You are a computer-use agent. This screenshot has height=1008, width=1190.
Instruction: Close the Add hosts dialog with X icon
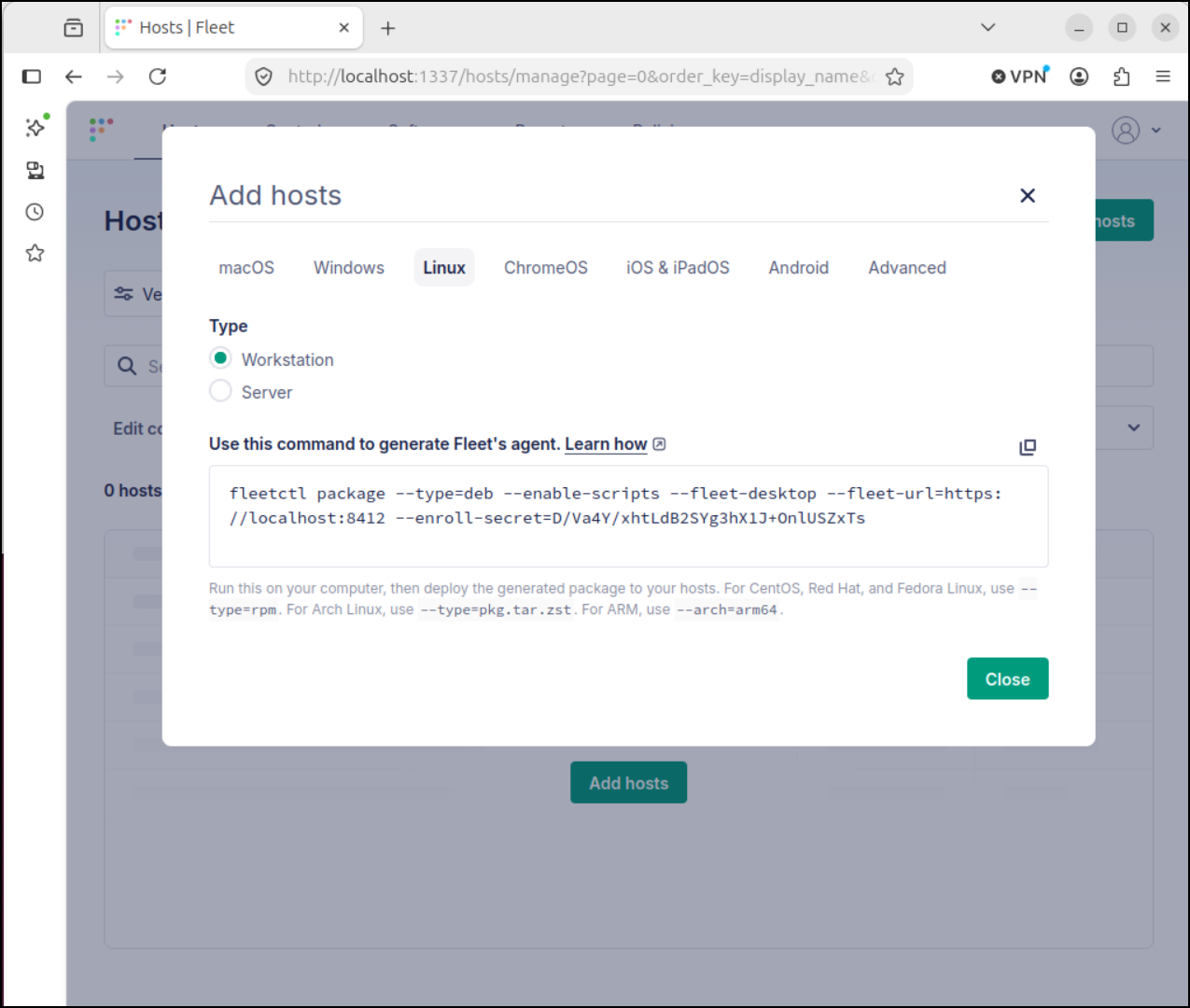(x=1028, y=195)
